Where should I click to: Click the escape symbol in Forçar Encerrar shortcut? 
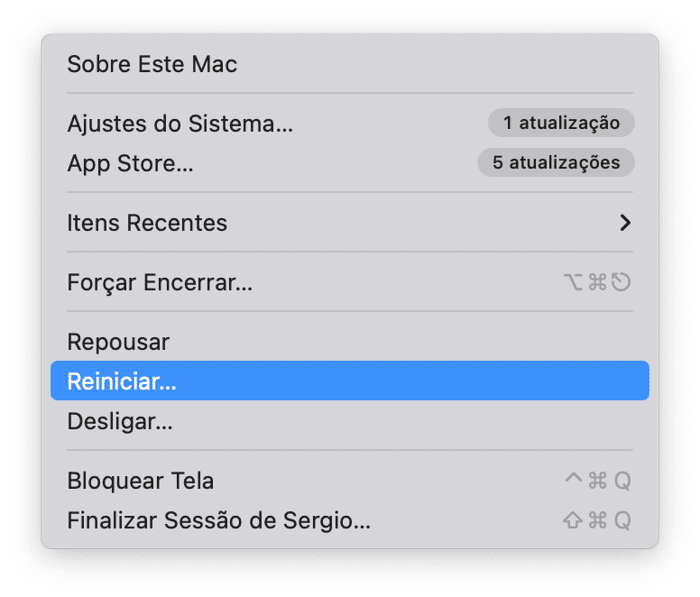click(x=621, y=282)
